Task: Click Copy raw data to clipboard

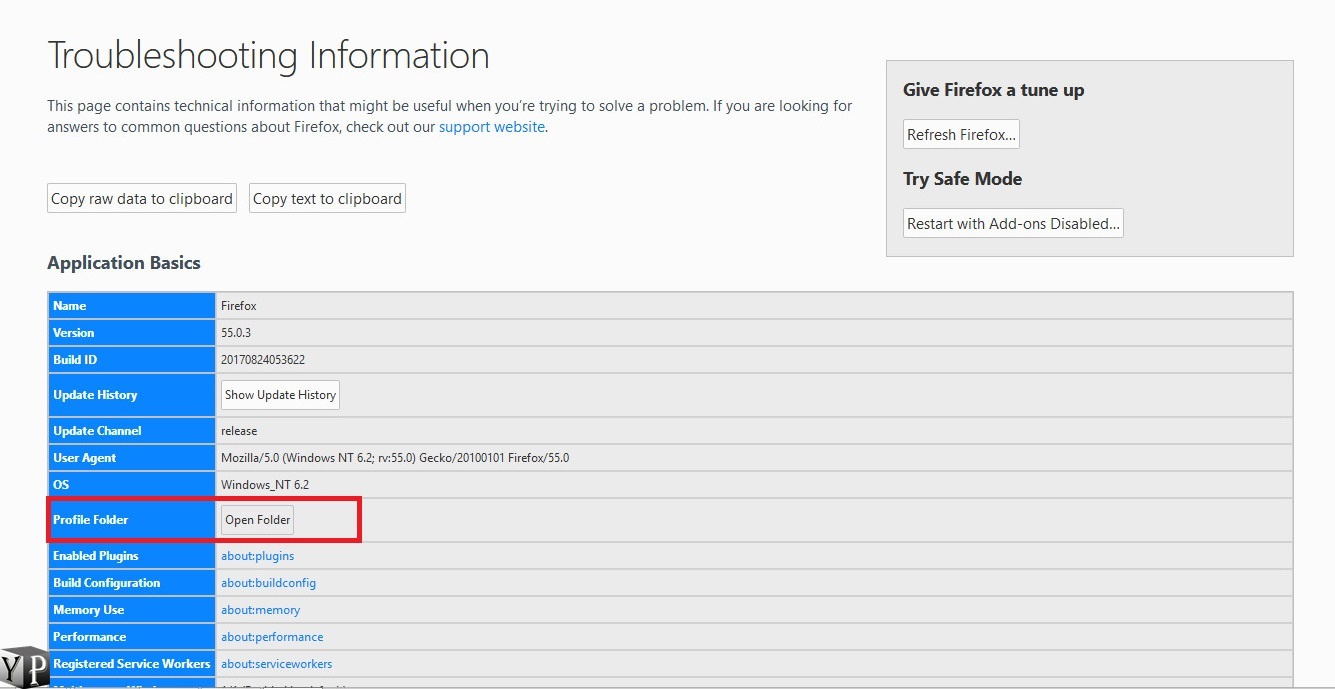Action: [140, 198]
